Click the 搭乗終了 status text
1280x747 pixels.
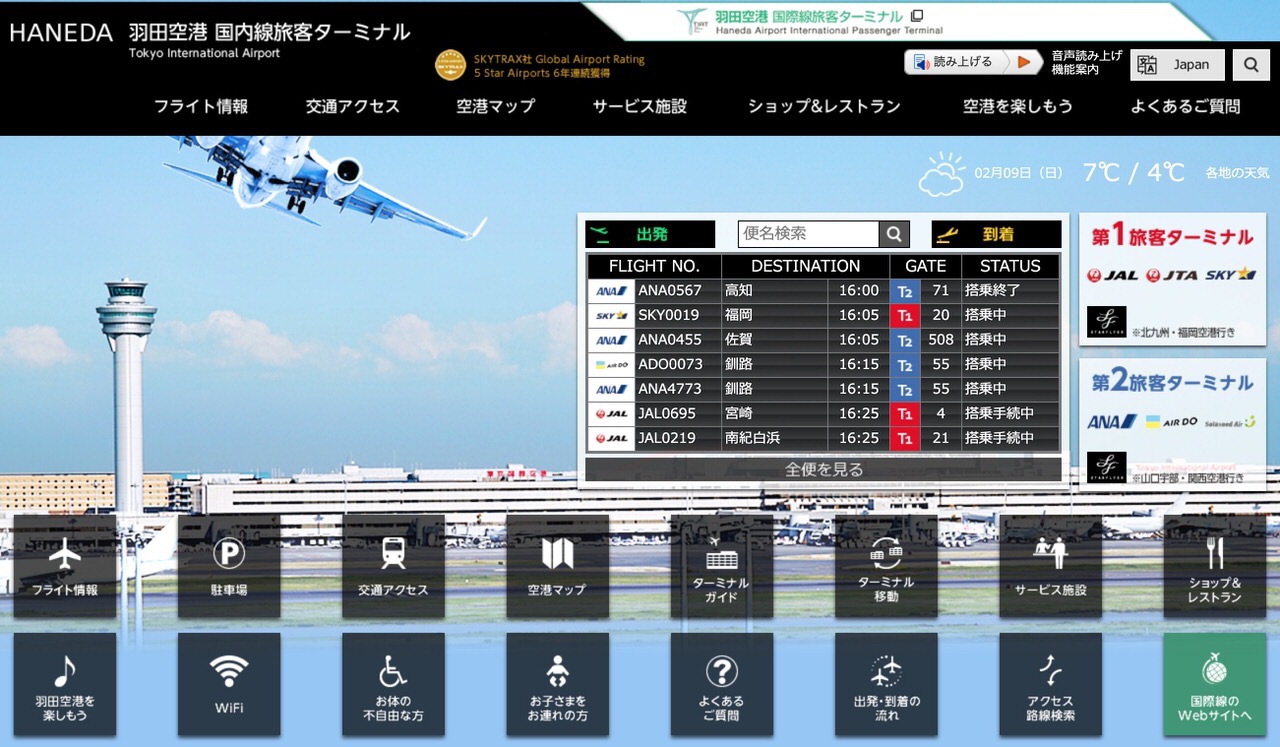tap(992, 291)
